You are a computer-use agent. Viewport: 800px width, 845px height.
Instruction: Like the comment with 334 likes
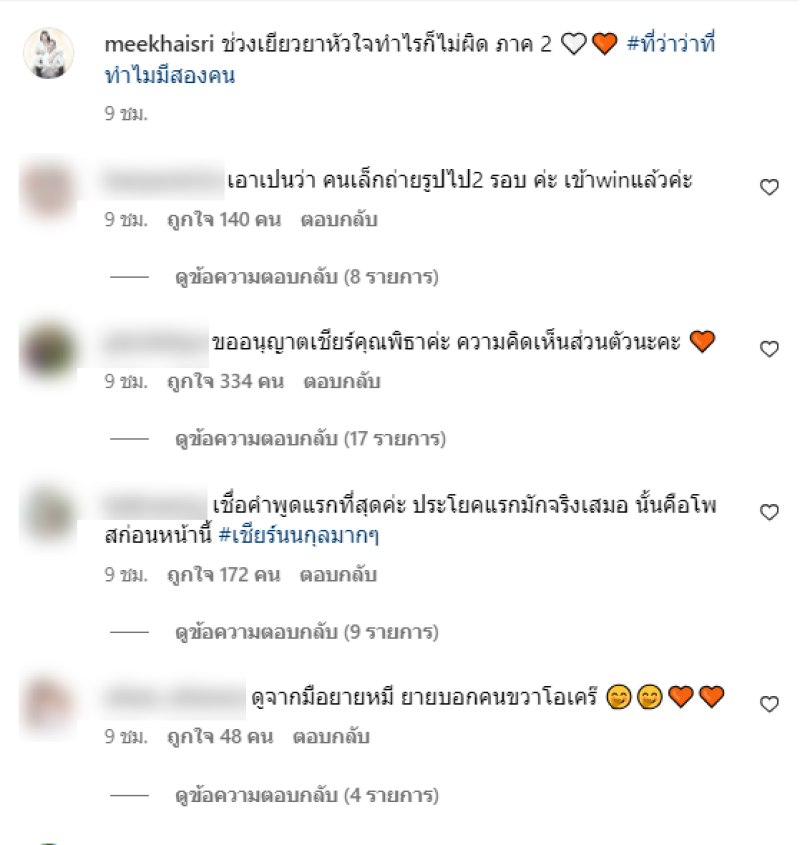coord(769,349)
